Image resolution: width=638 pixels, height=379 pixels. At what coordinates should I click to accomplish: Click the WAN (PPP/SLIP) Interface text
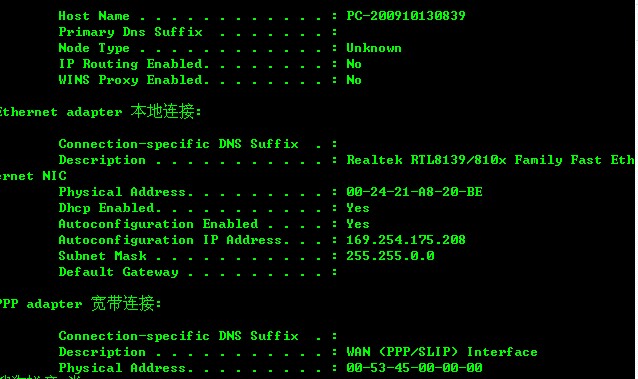[442, 352]
